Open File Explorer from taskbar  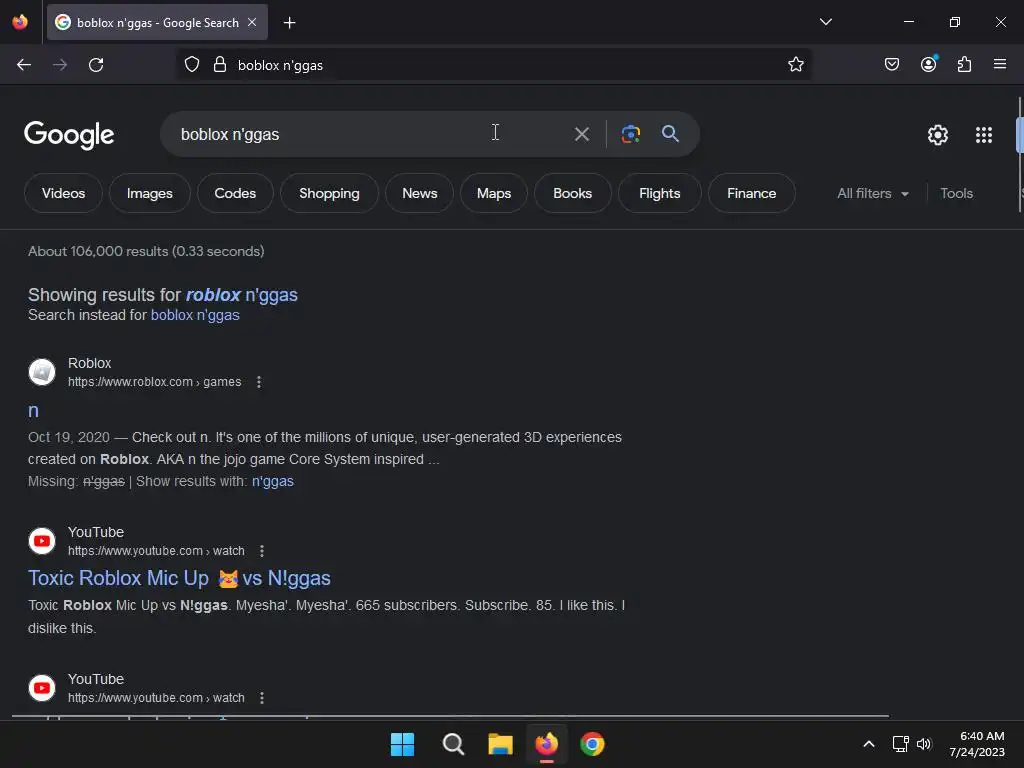pos(500,744)
